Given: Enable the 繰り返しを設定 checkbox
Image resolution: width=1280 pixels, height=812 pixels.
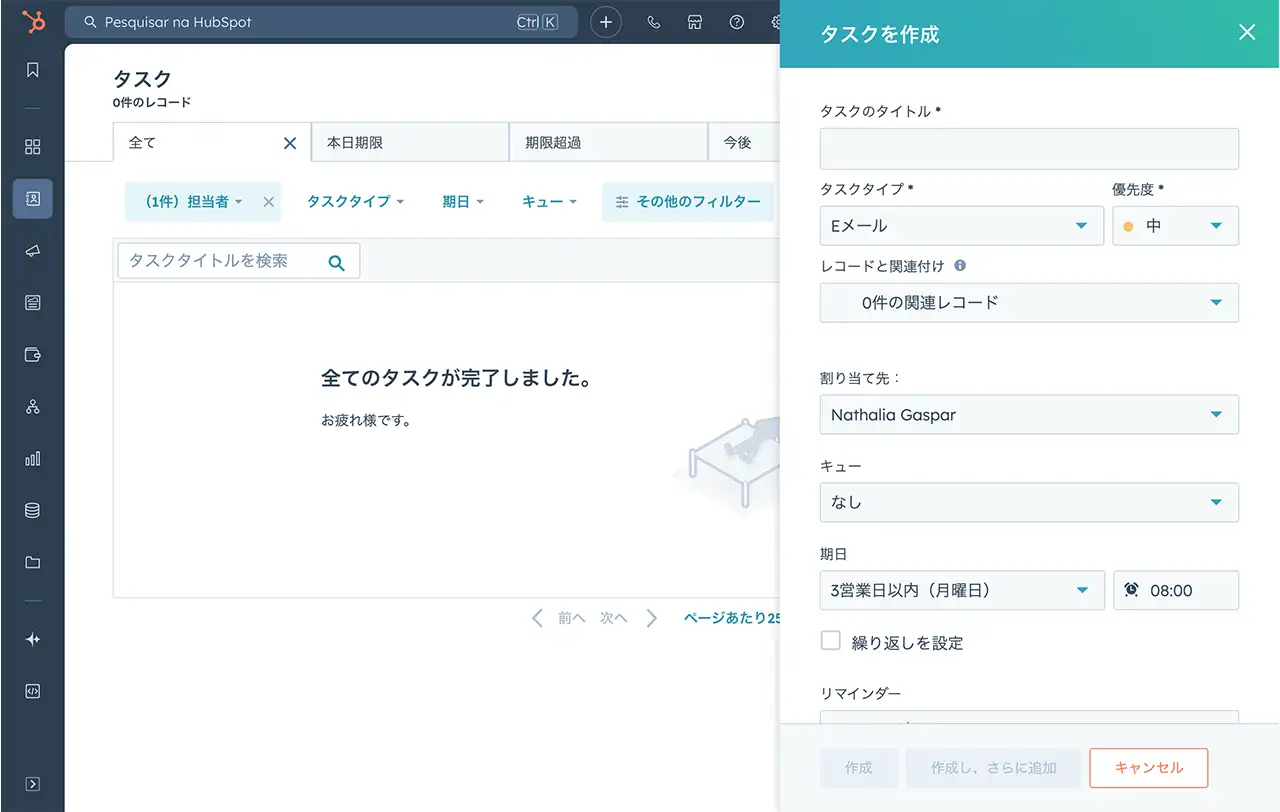Looking at the screenshot, I should [830, 641].
